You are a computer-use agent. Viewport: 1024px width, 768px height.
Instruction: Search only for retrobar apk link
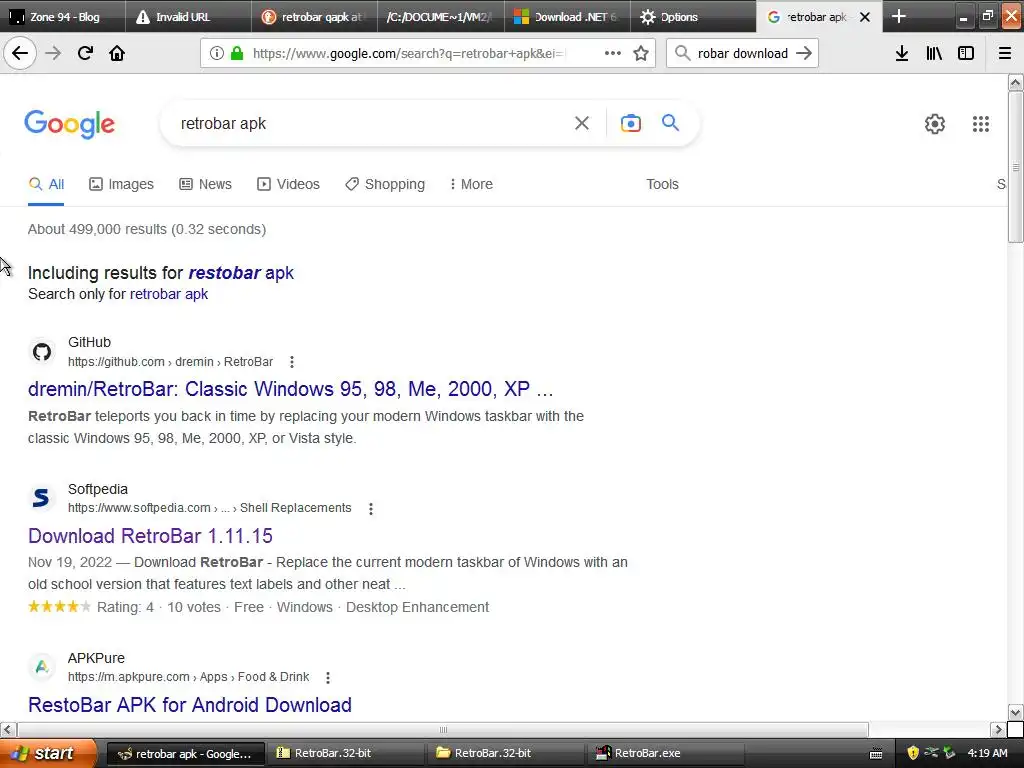pyautogui.click(x=168, y=294)
